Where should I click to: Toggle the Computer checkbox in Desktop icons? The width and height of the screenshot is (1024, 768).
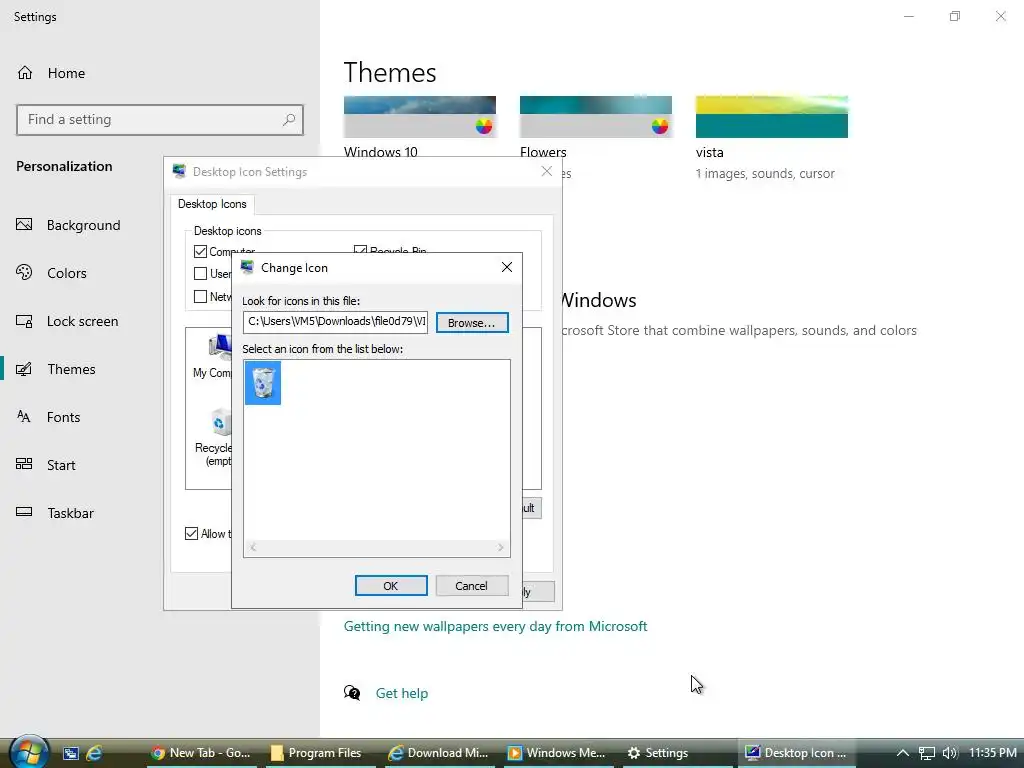200,251
